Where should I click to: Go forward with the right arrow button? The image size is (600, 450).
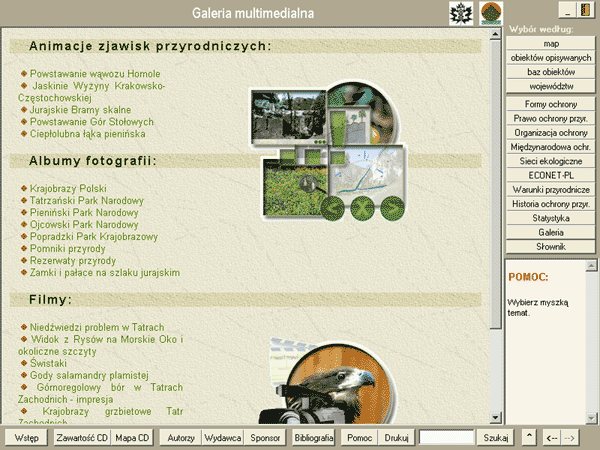(569, 438)
